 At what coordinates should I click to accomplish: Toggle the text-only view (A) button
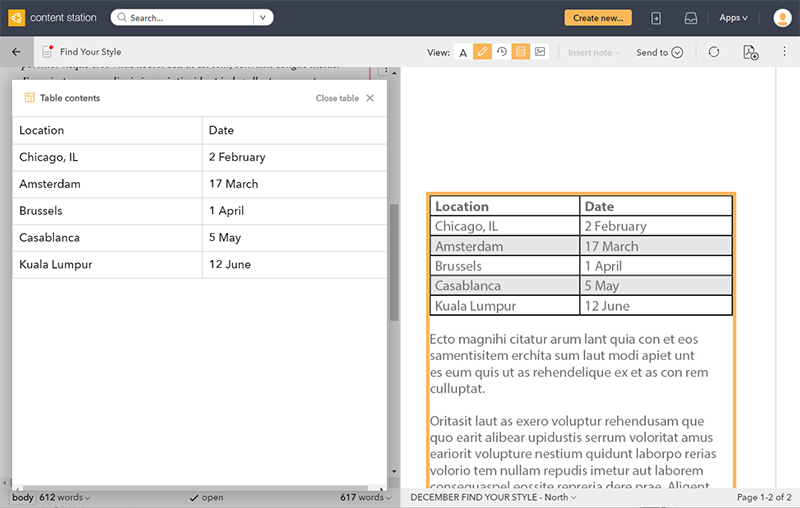click(463, 52)
